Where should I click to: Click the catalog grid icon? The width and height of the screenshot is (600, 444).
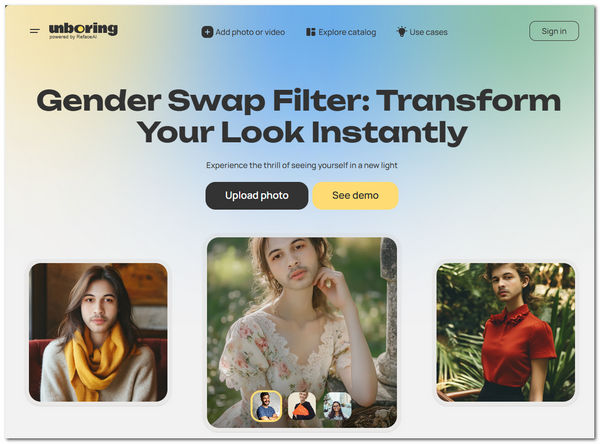pos(310,32)
